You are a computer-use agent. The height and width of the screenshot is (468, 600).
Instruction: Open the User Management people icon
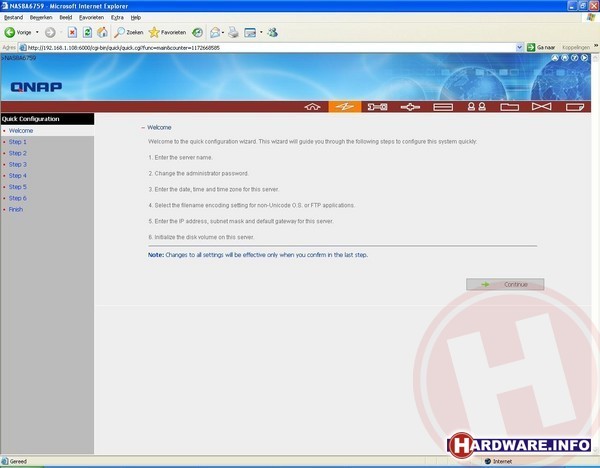[x=476, y=107]
